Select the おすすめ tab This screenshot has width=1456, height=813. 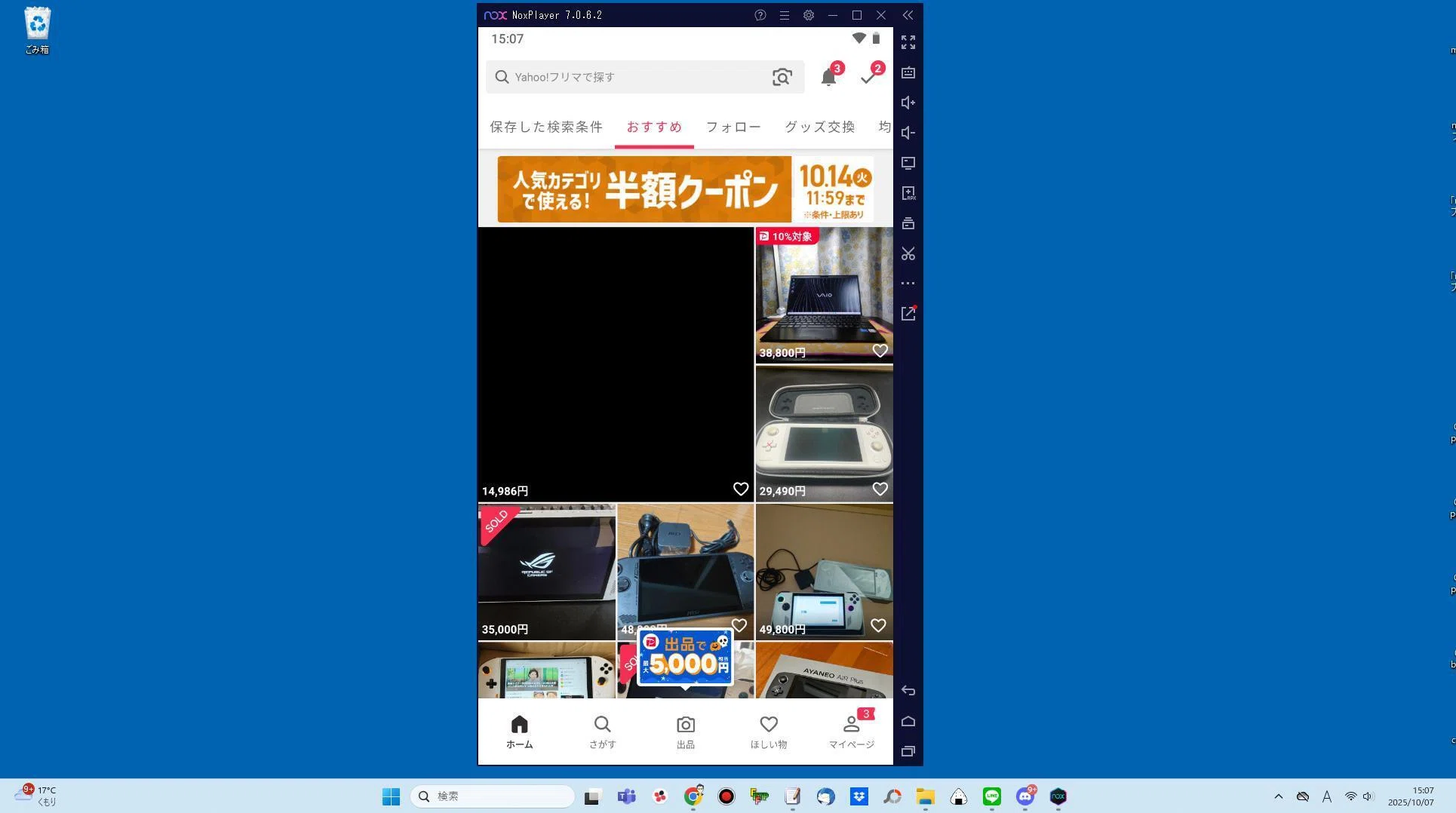coord(654,127)
